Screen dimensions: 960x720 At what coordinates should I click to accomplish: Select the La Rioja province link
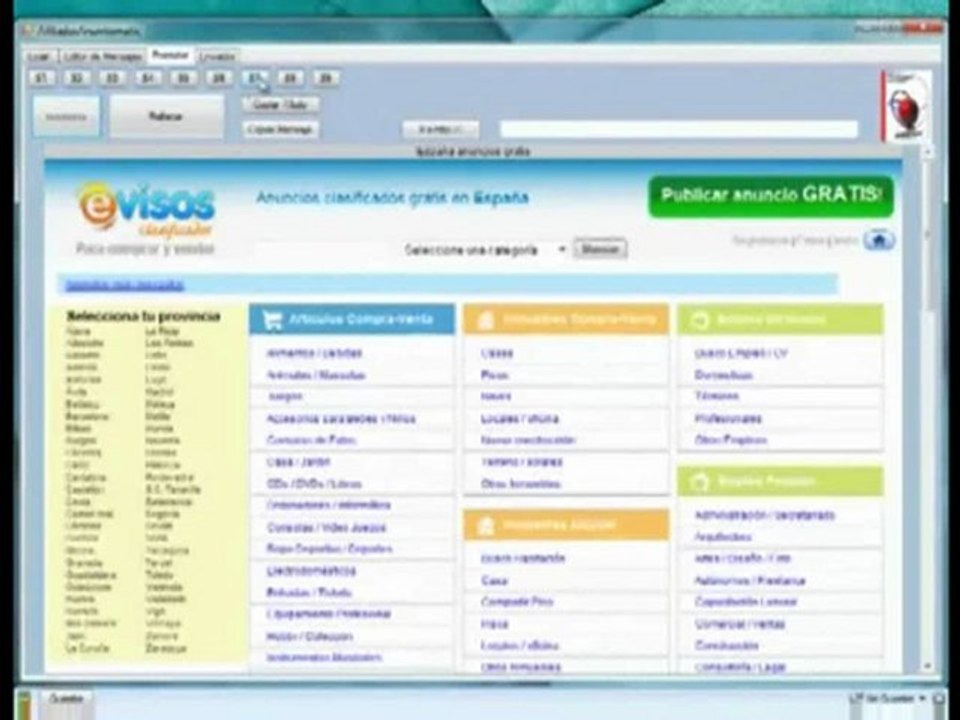point(162,331)
